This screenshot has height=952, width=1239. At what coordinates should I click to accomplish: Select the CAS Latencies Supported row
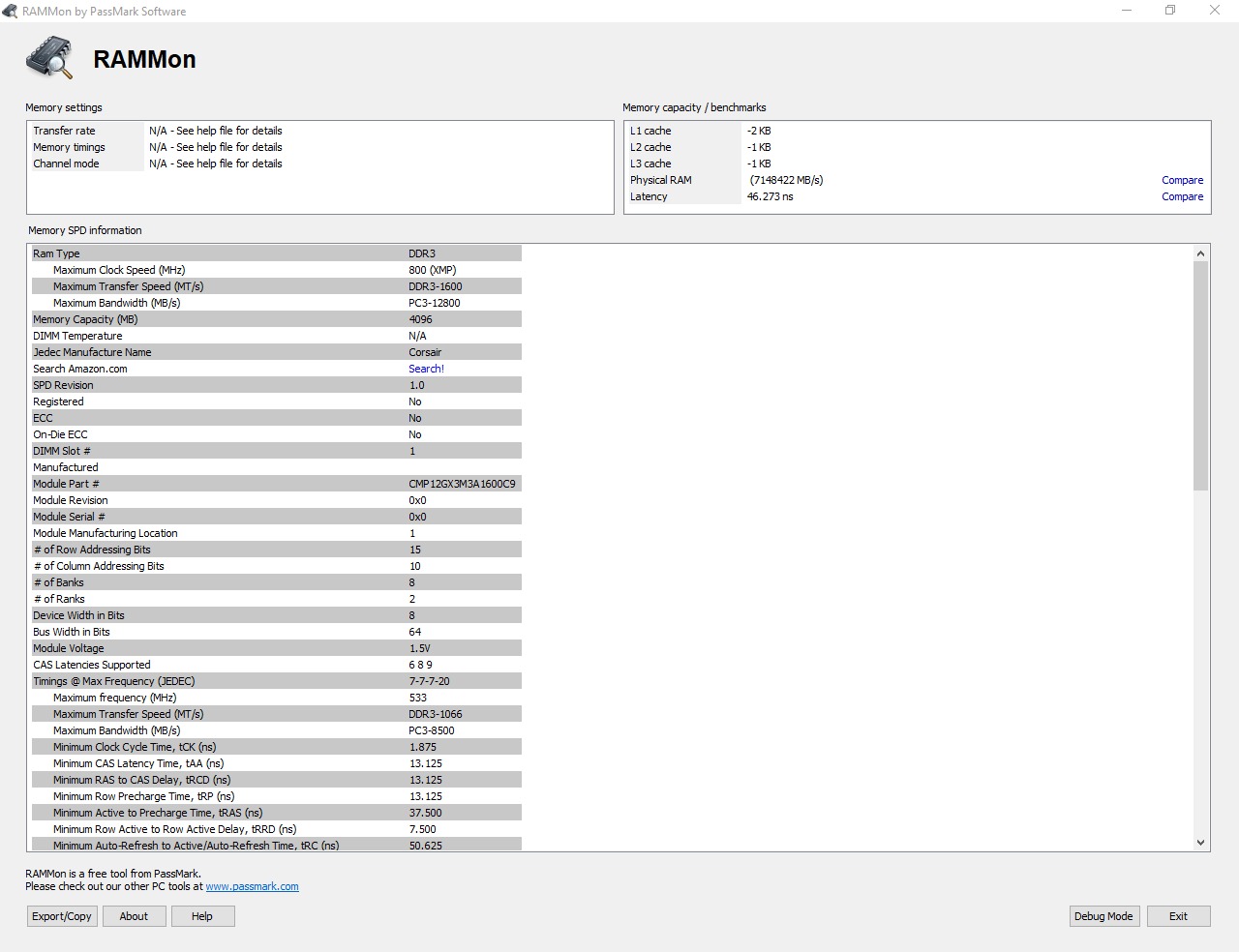coord(277,665)
